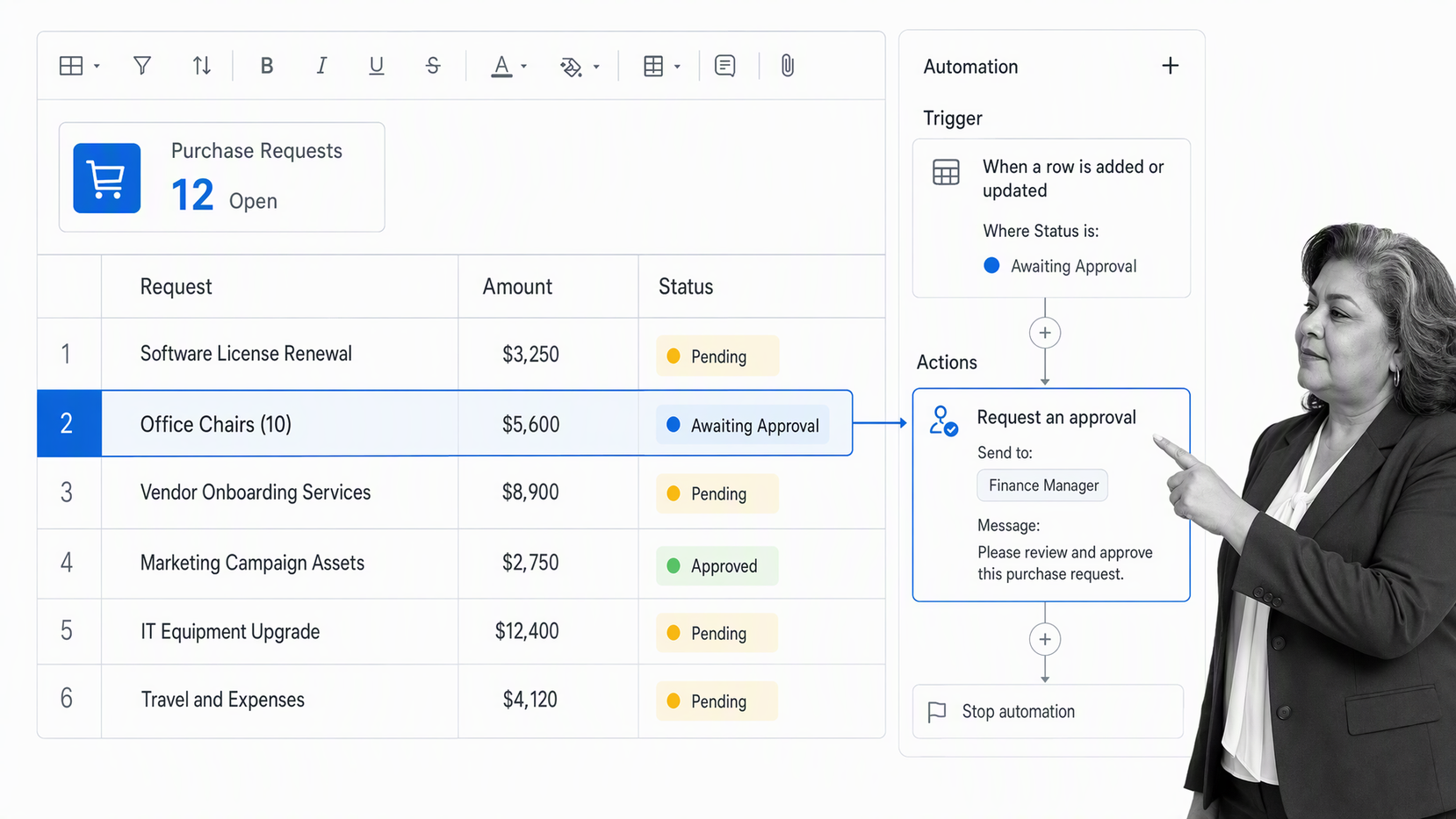Image resolution: width=1456 pixels, height=819 pixels.
Task: Click the approval person icon
Action: click(x=943, y=420)
